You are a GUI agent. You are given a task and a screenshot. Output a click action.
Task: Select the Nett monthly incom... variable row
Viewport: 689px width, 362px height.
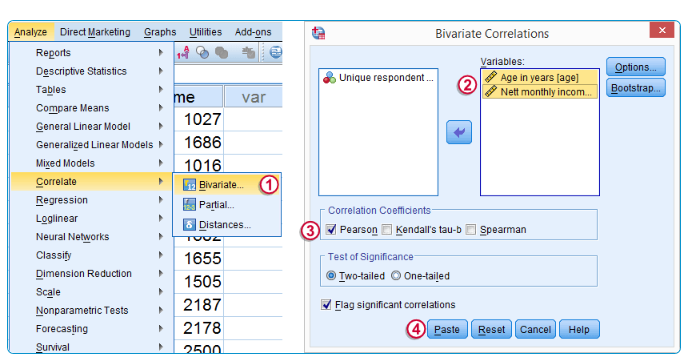coord(540,92)
